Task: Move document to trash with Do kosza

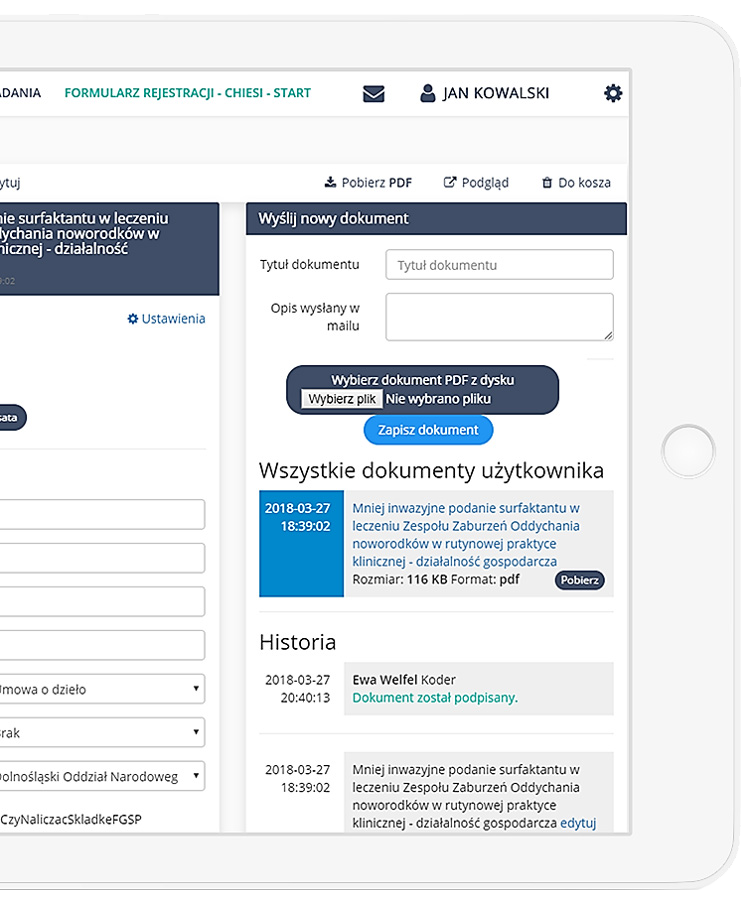Action: point(576,183)
